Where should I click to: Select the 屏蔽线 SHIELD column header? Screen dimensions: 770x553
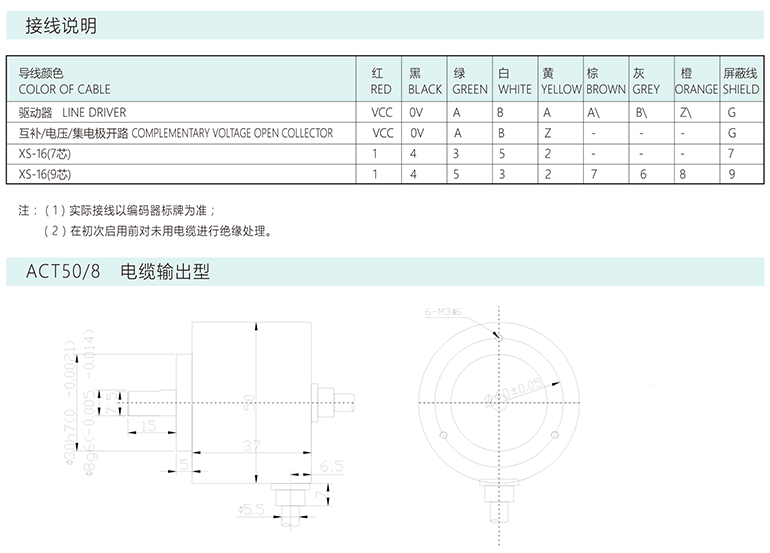point(741,81)
